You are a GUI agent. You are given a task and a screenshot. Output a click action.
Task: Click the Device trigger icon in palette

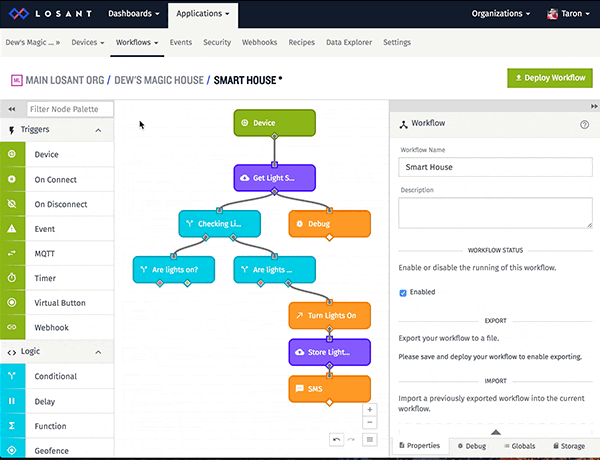tap(12, 154)
